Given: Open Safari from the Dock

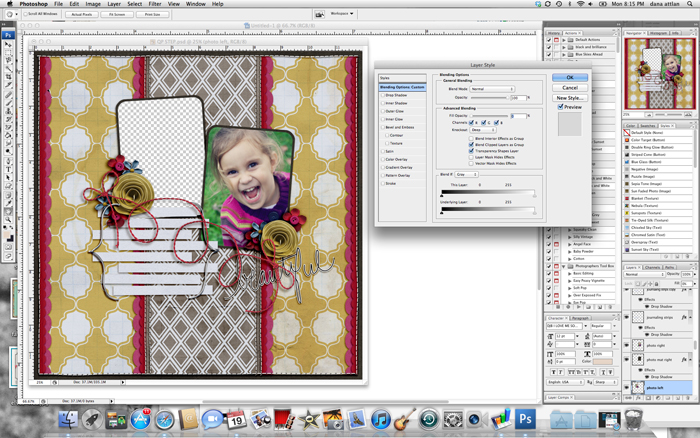Looking at the screenshot, I should click(x=164, y=420).
